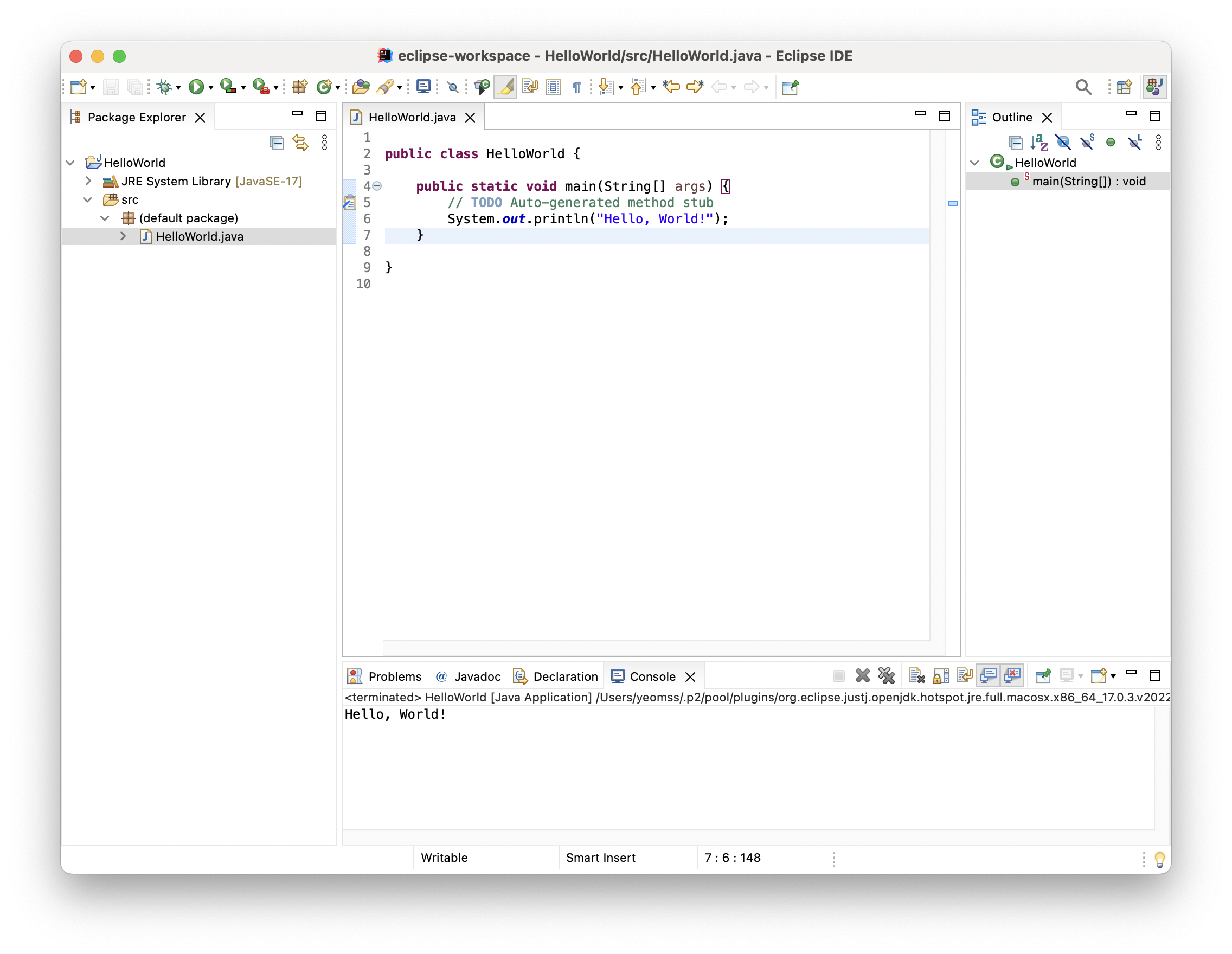Click the Search magnifier icon in toolbar

point(1082,87)
